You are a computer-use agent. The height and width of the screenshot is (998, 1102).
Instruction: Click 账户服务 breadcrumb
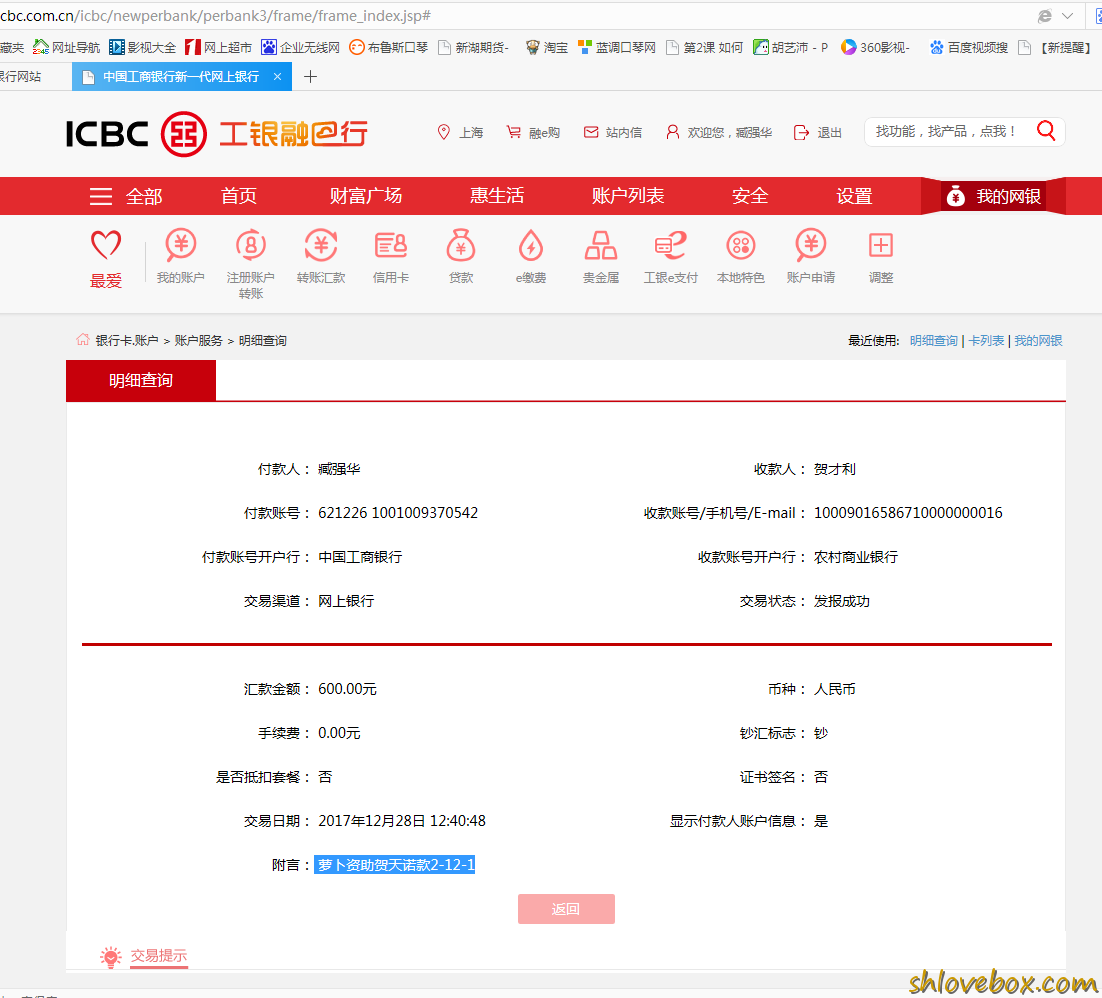point(198,341)
